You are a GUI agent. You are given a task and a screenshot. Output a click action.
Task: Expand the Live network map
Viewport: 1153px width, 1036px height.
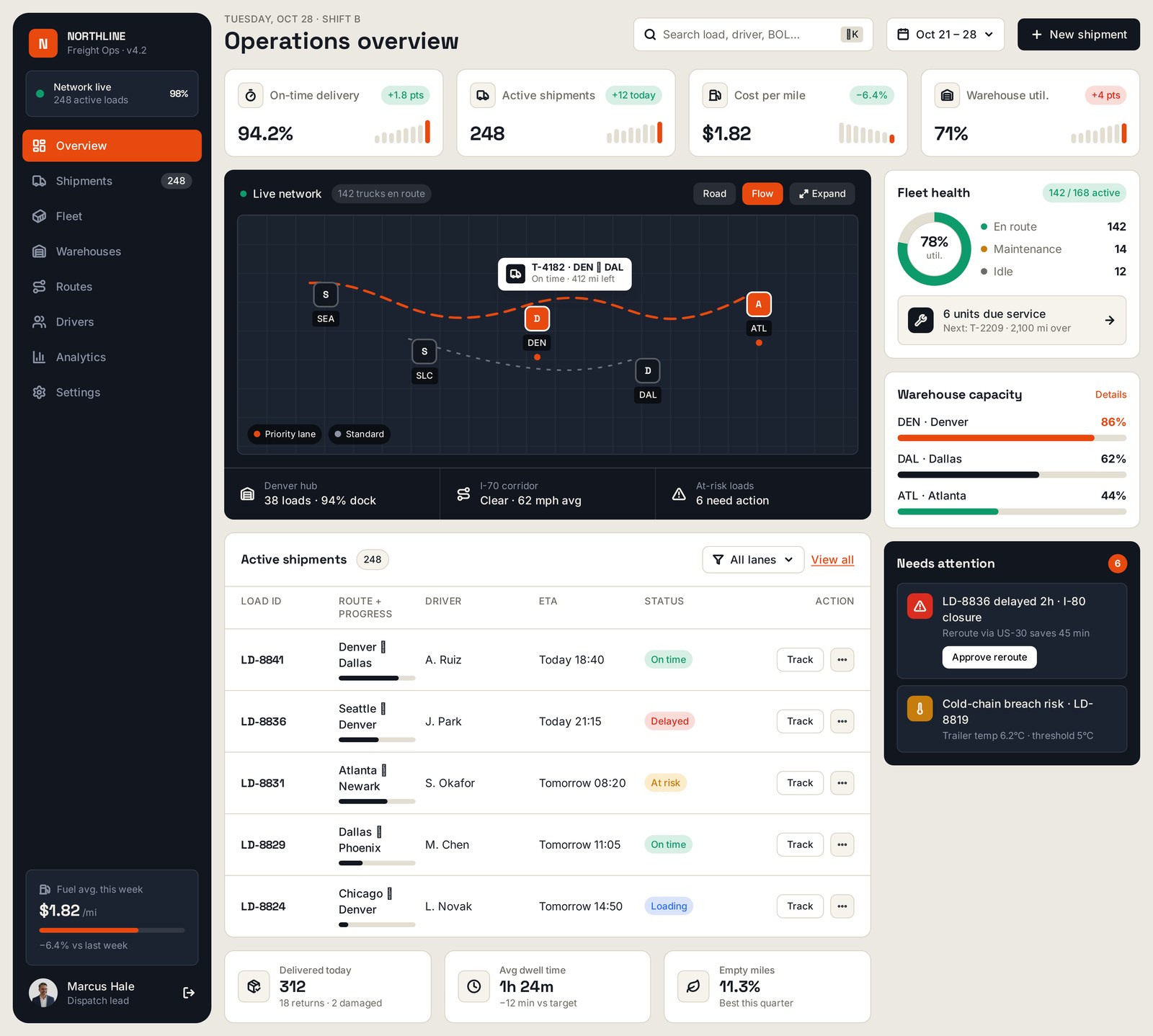pos(822,194)
